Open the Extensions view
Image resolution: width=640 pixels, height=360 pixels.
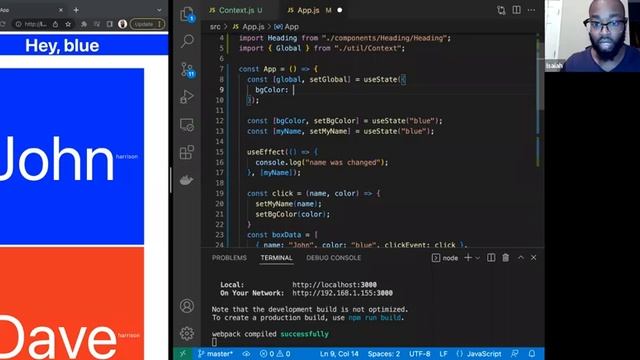click(187, 152)
